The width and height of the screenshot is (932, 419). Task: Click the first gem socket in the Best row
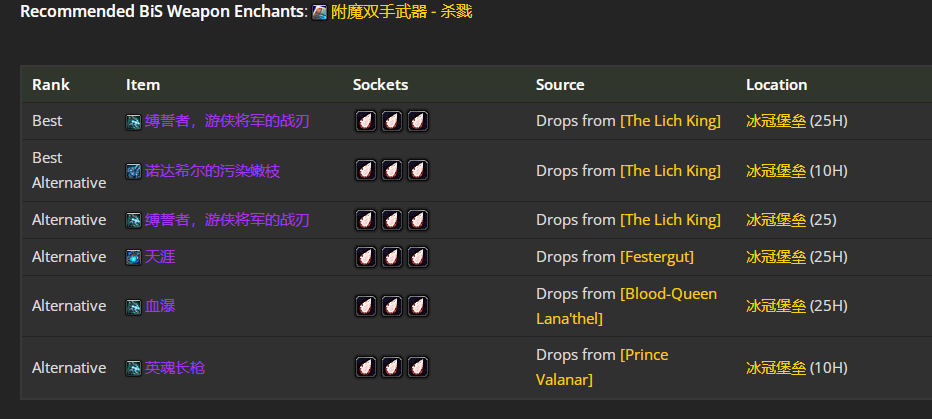coord(366,121)
